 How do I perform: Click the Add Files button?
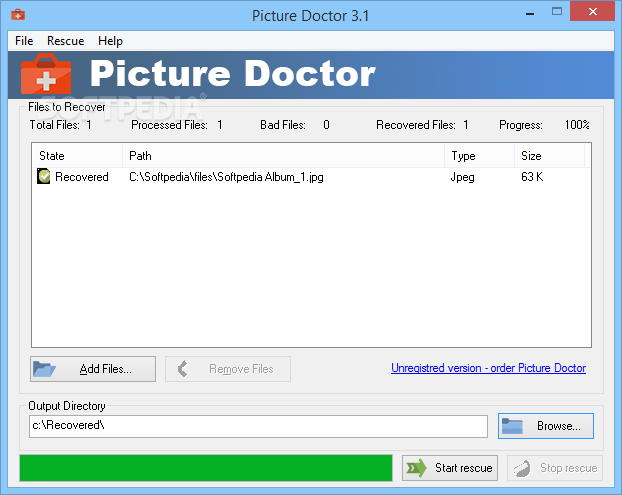point(93,369)
